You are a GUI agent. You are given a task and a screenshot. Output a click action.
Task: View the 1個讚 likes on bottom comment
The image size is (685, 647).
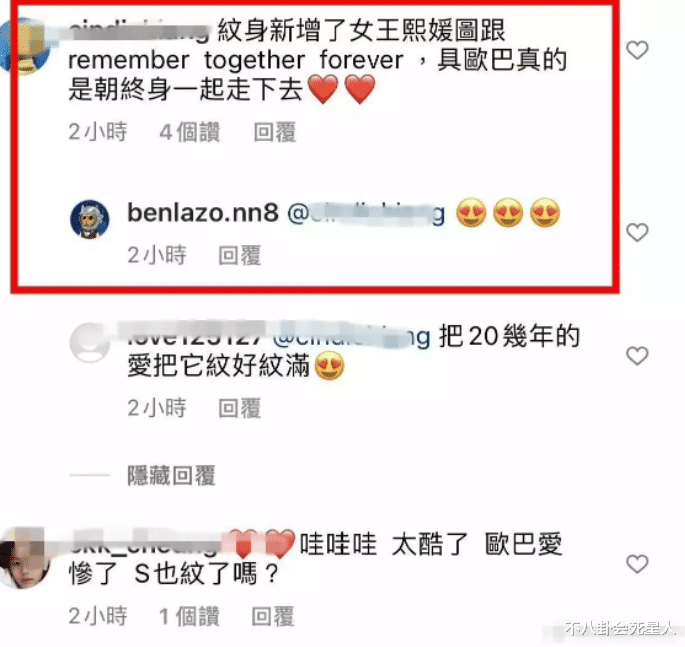pyautogui.click(x=189, y=616)
